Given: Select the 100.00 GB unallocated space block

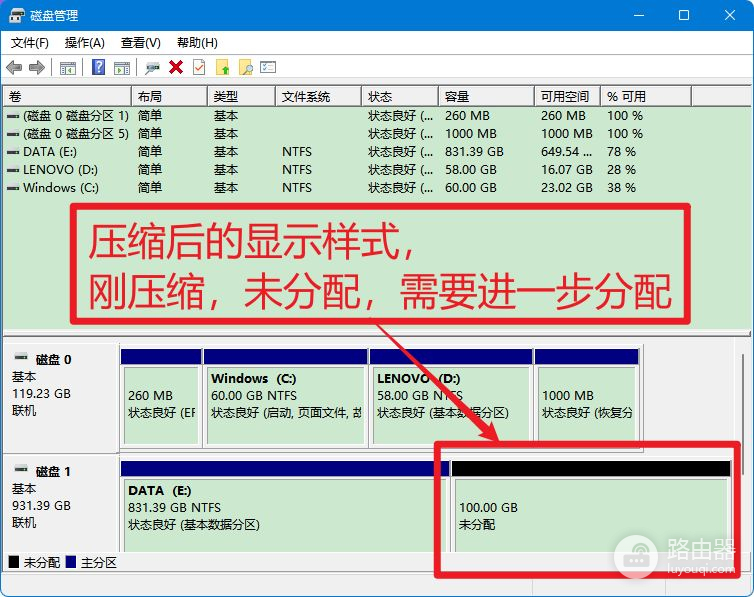Looking at the screenshot, I should pyautogui.click(x=590, y=515).
